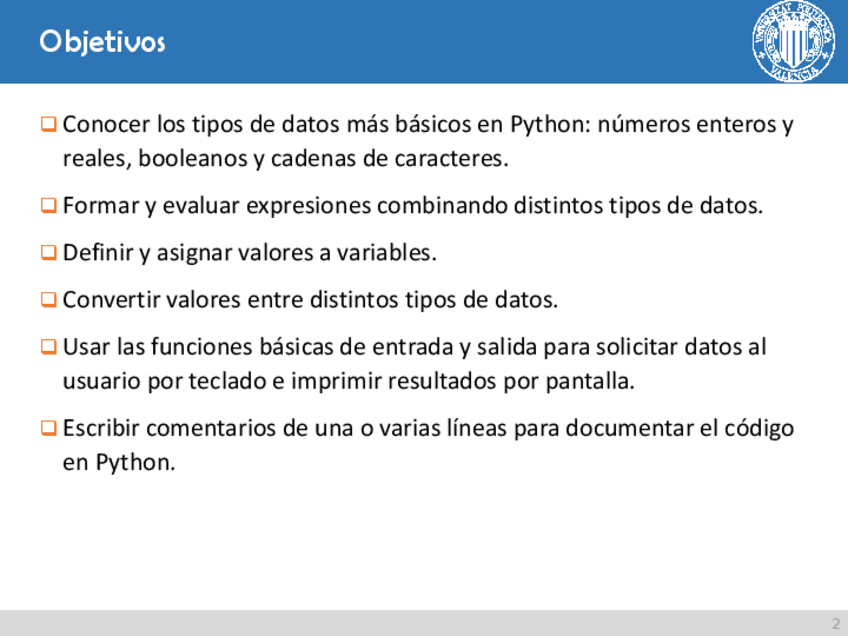
Task: Select the bullet marker before "Convertir valores"
Action: pos(49,300)
